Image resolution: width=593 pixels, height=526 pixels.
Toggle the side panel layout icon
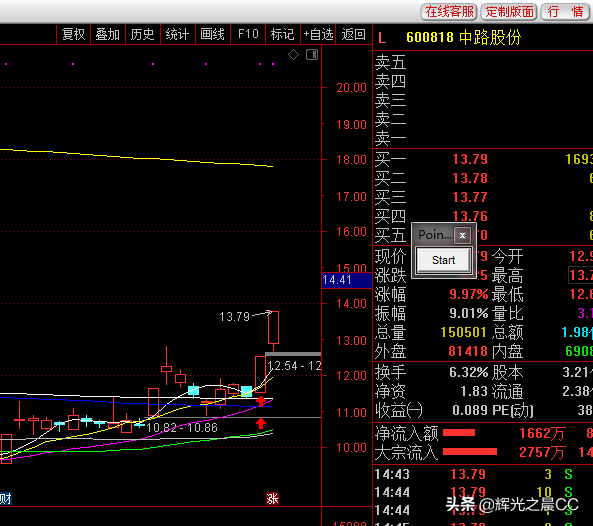tap(312, 55)
